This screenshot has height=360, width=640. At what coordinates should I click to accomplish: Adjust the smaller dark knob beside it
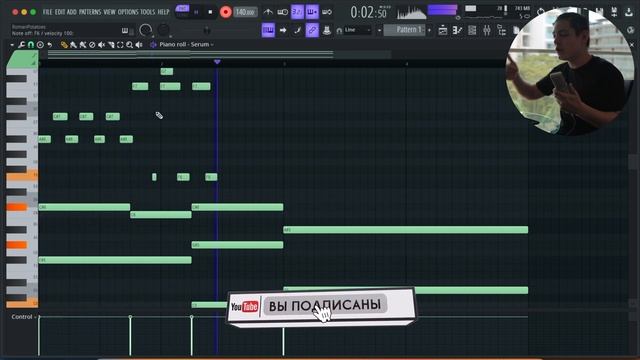[x=163, y=30]
